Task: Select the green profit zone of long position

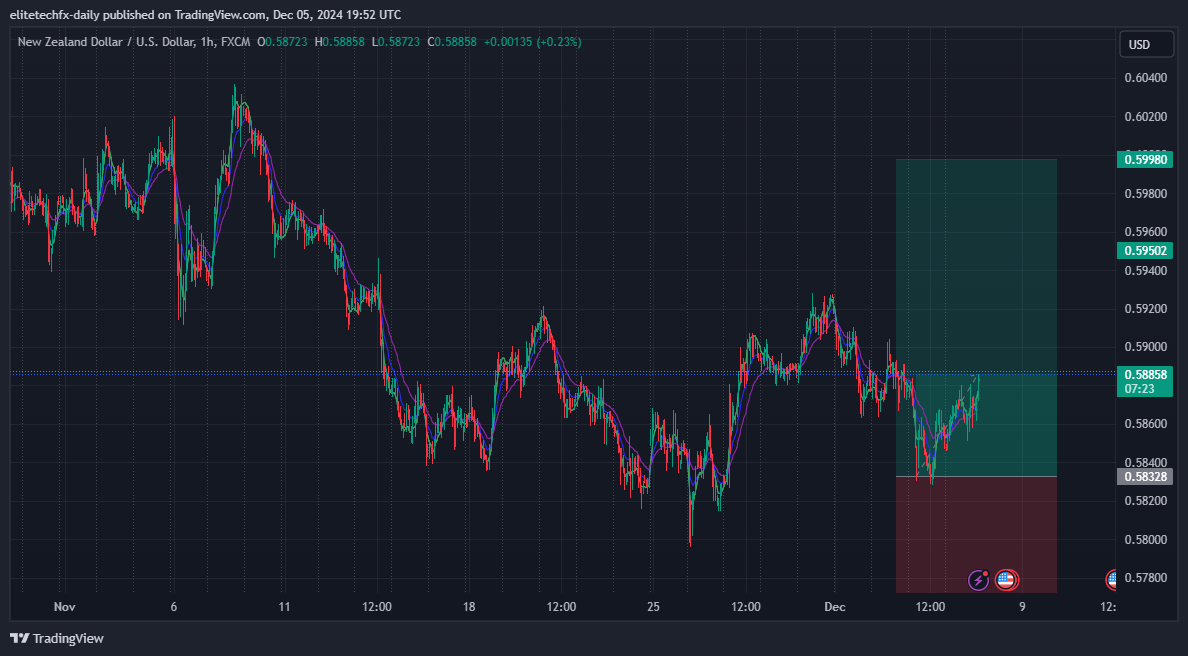Action: pyautogui.click(x=976, y=317)
